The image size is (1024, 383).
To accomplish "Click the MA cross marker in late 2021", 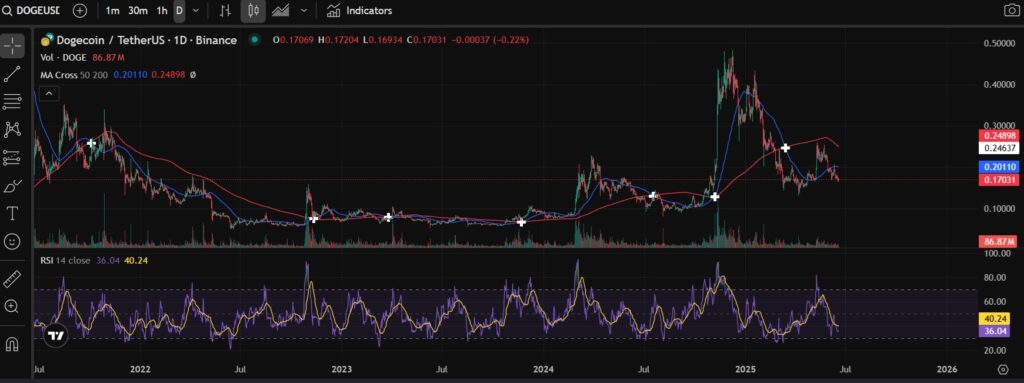I will pos(91,143).
